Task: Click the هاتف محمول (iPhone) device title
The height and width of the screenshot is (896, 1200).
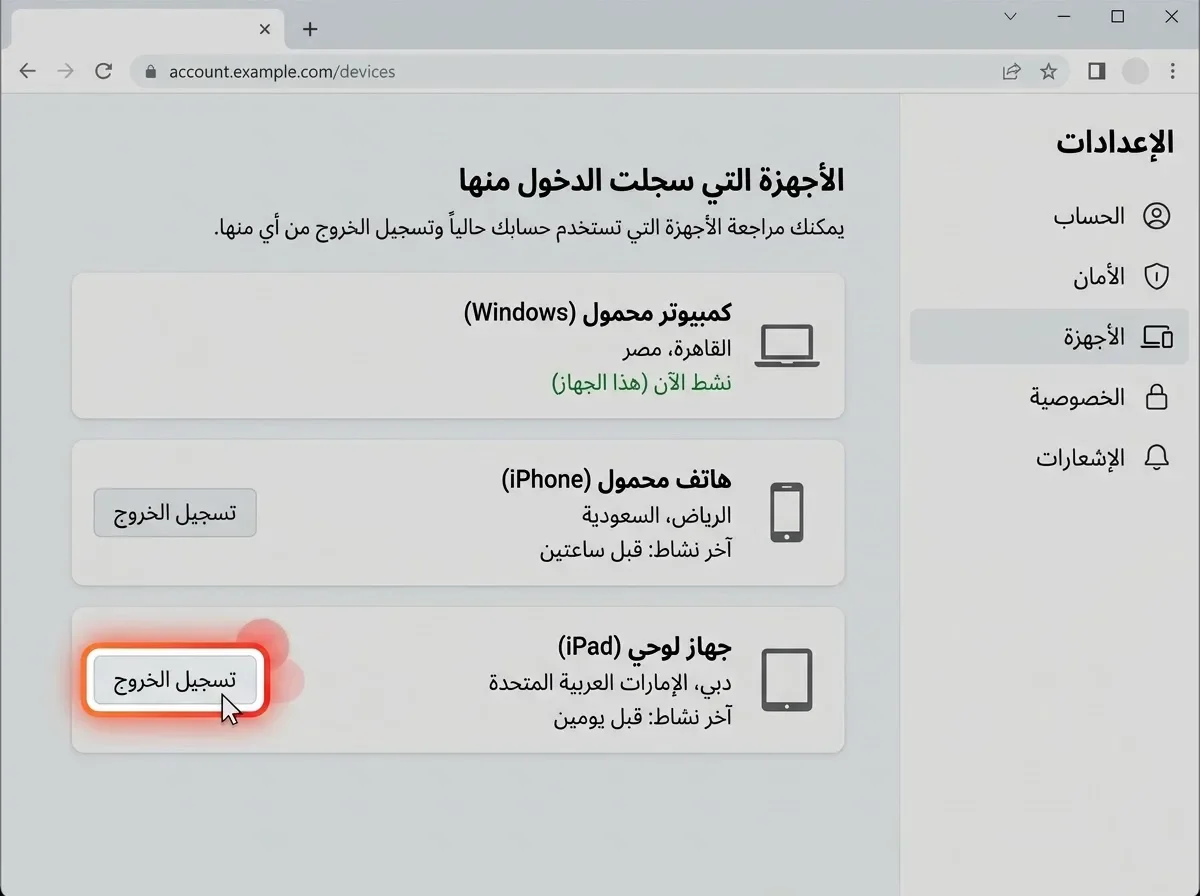Action: [x=617, y=480]
